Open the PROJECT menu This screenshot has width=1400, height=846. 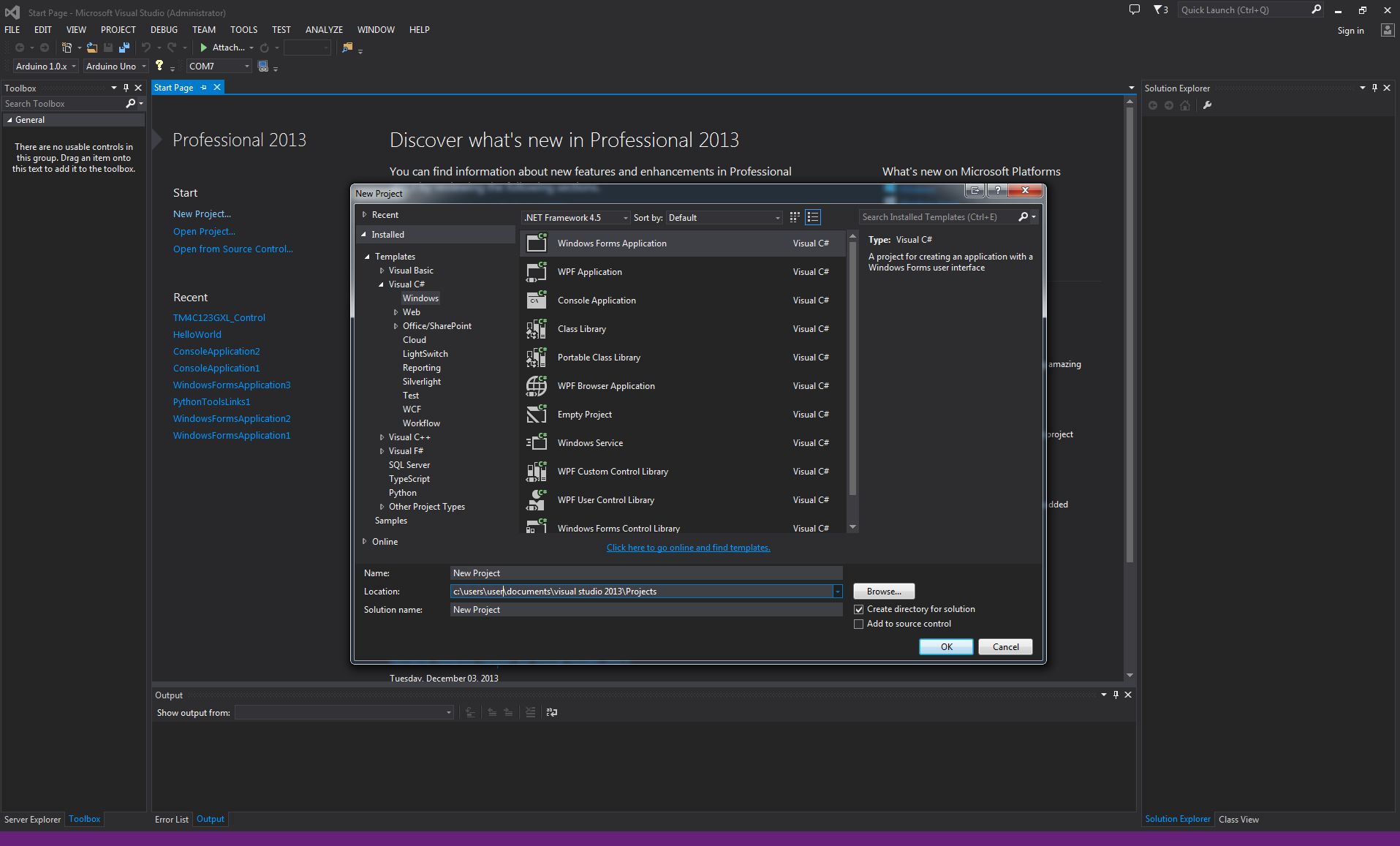point(118,30)
